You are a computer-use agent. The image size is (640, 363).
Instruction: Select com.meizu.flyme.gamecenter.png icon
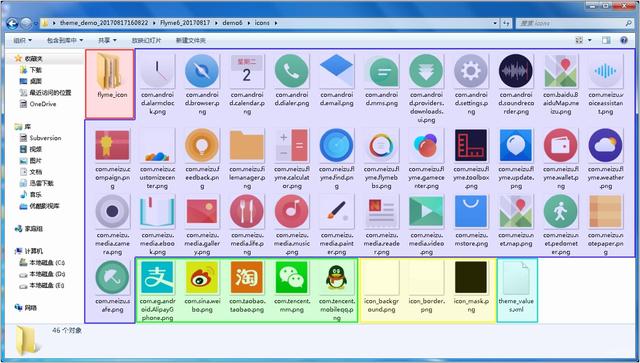pyautogui.click(x=426, y=145)
